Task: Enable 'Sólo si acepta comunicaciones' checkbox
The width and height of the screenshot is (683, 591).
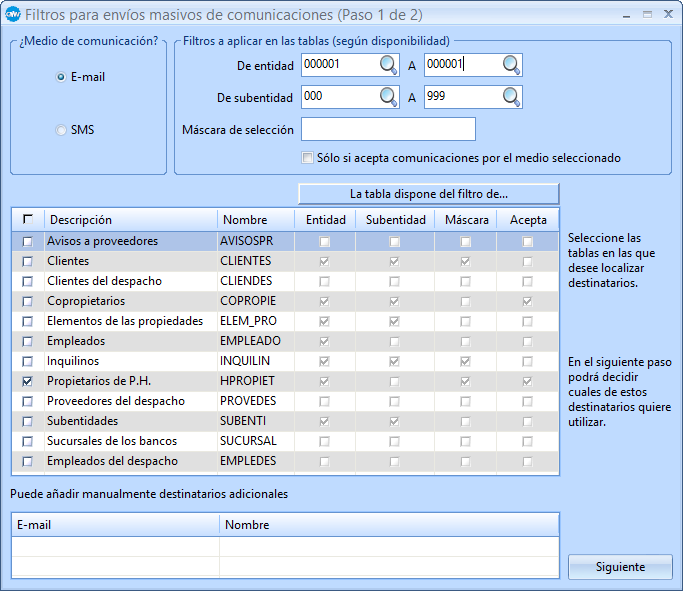Action: click(308, 158)
